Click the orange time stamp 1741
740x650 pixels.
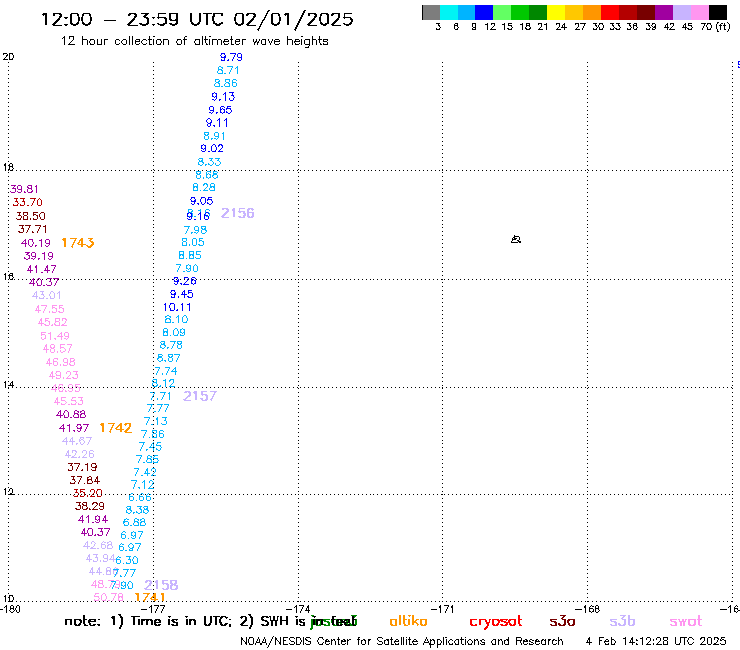click(x=150, y=597)
